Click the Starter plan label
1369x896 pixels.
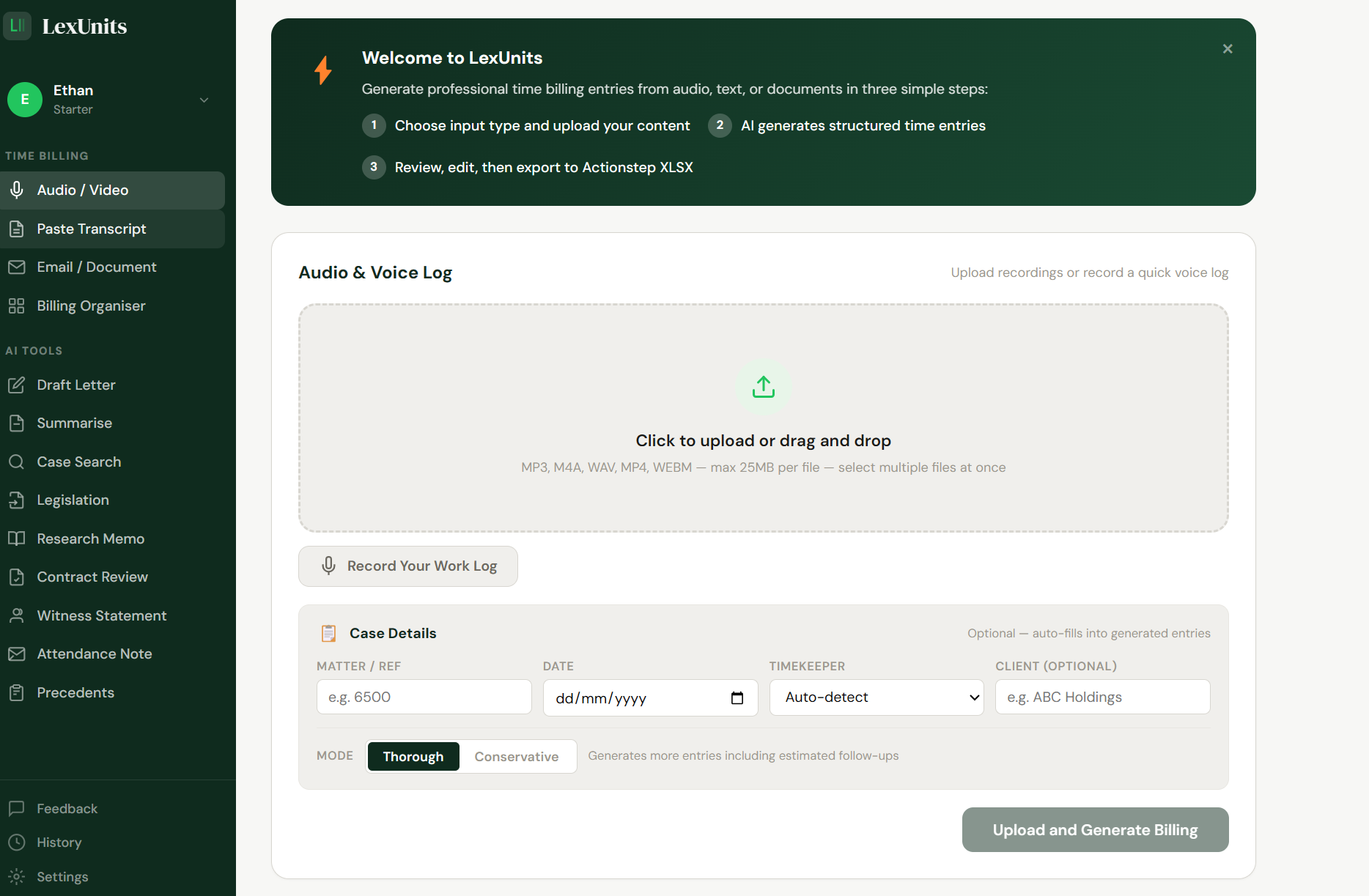tap(73, 110)
